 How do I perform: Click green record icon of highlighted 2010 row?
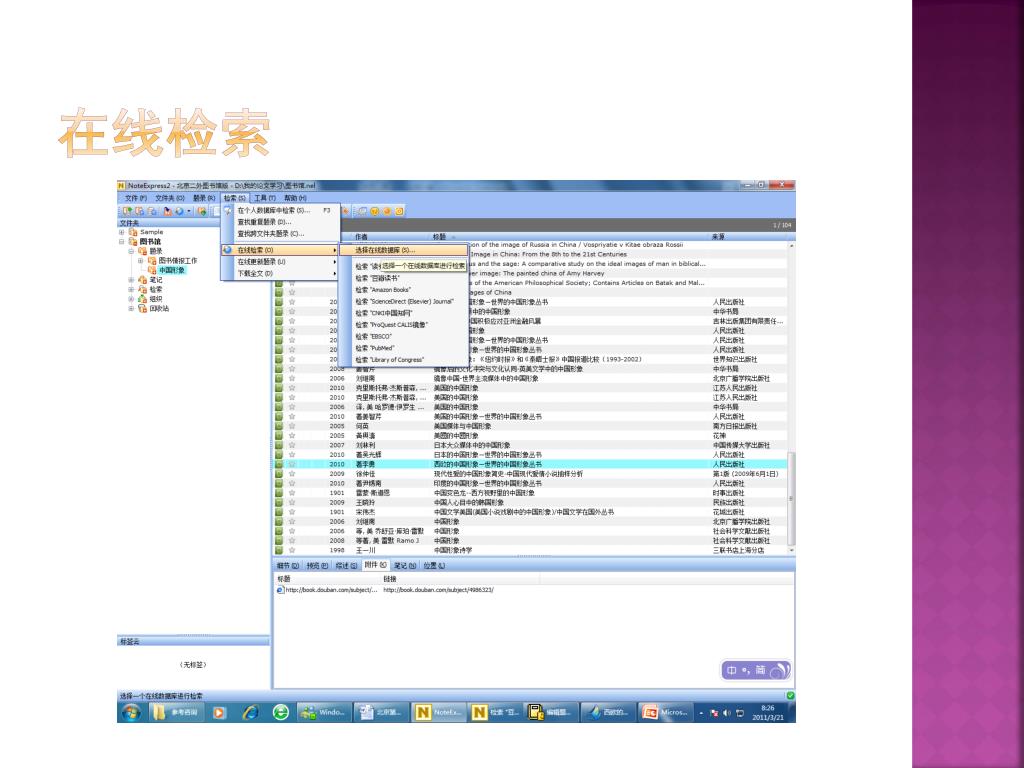point(280,464)
